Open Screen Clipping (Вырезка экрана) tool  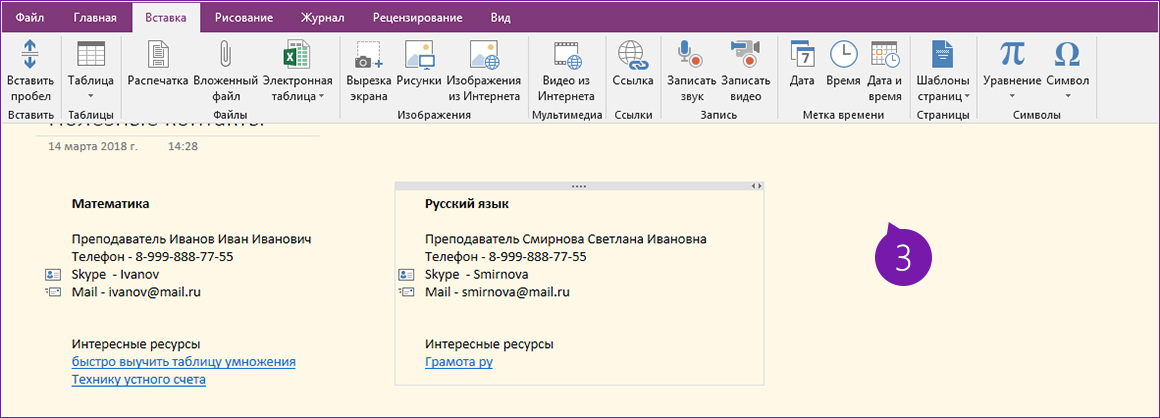(369, 56)
